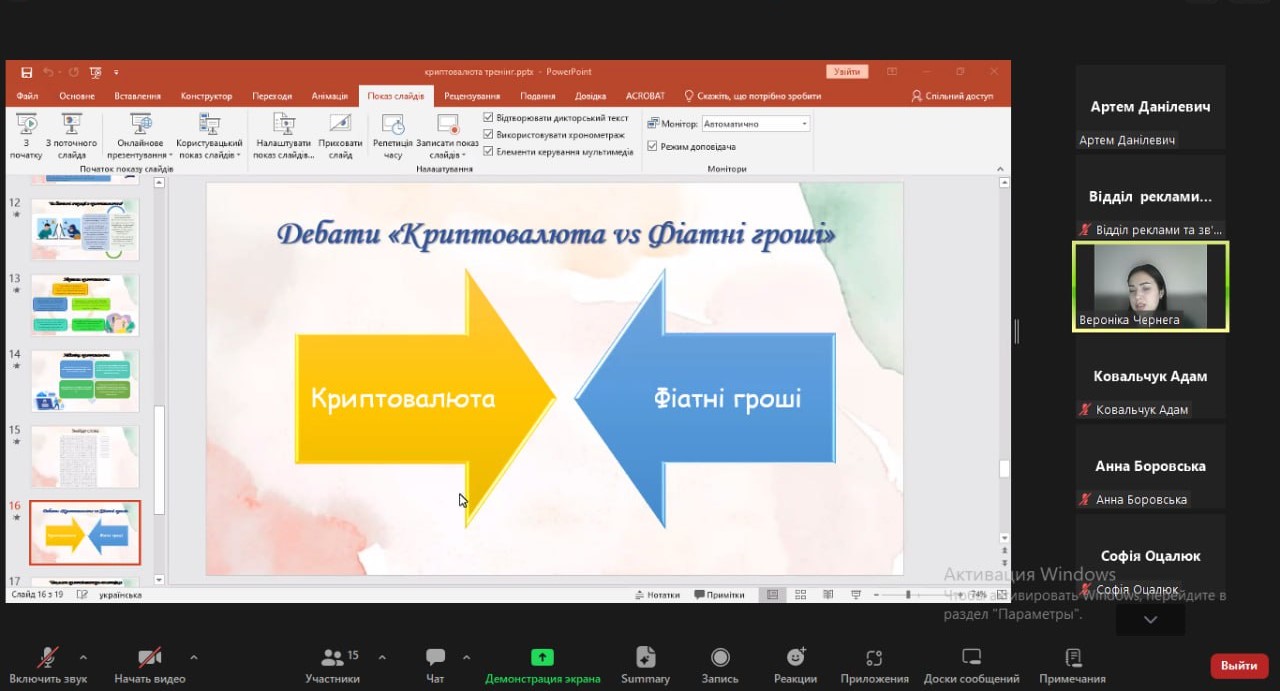This screenshot has height=691, width=1280.
Task: Toggle Відтворювати дикторський текст checkbox
Action: click(489, 118)
